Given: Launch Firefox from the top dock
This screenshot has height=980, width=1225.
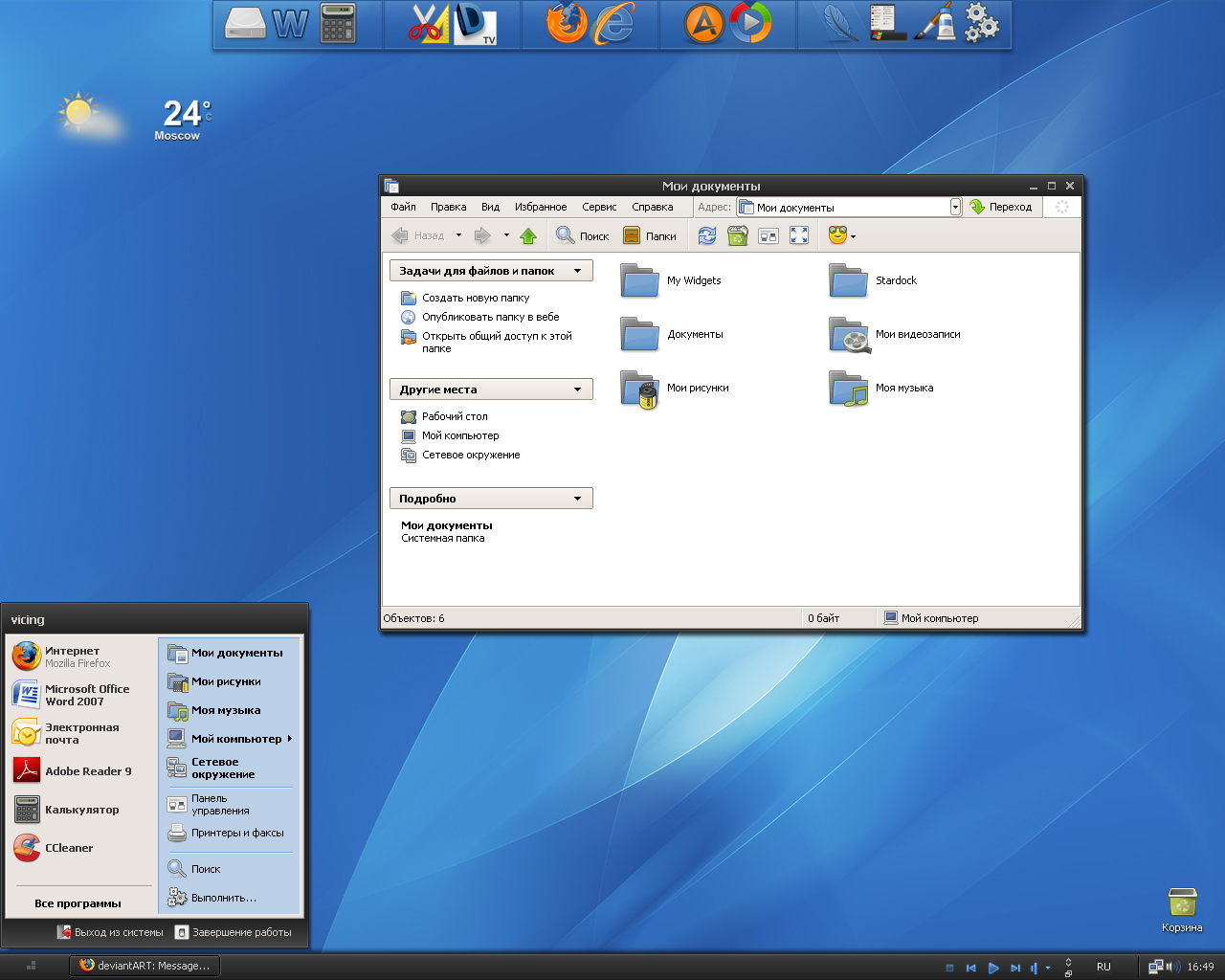Looking at the screenshot, I should (567, 24).
